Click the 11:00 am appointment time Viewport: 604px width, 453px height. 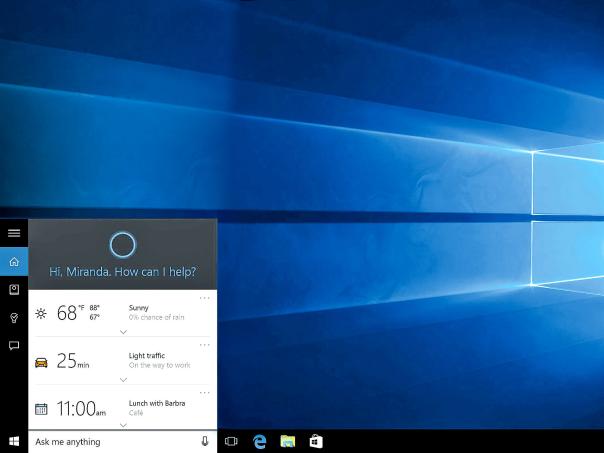pyautogui.click(x=81, y=409)
